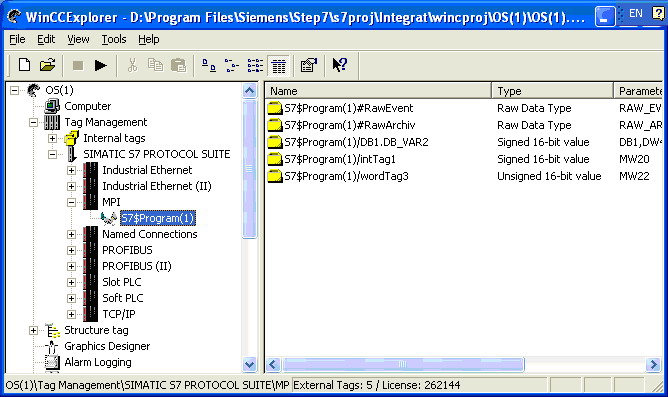Image resolution: width=668 pixels, height=397 pixels.
Task: Switch to list view icon
Action: click(255, 66)
